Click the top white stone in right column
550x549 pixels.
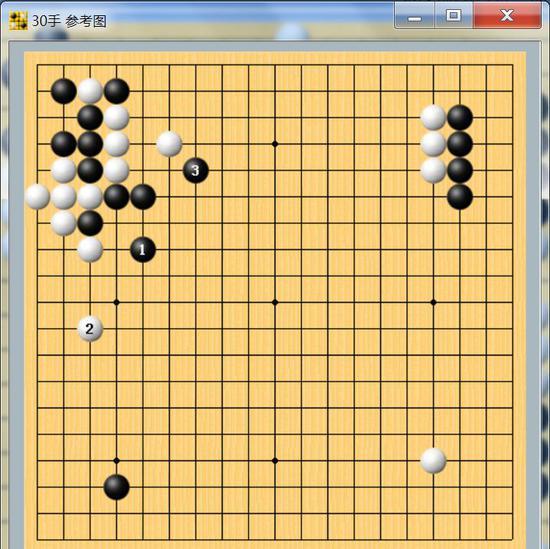pos(433,118)
